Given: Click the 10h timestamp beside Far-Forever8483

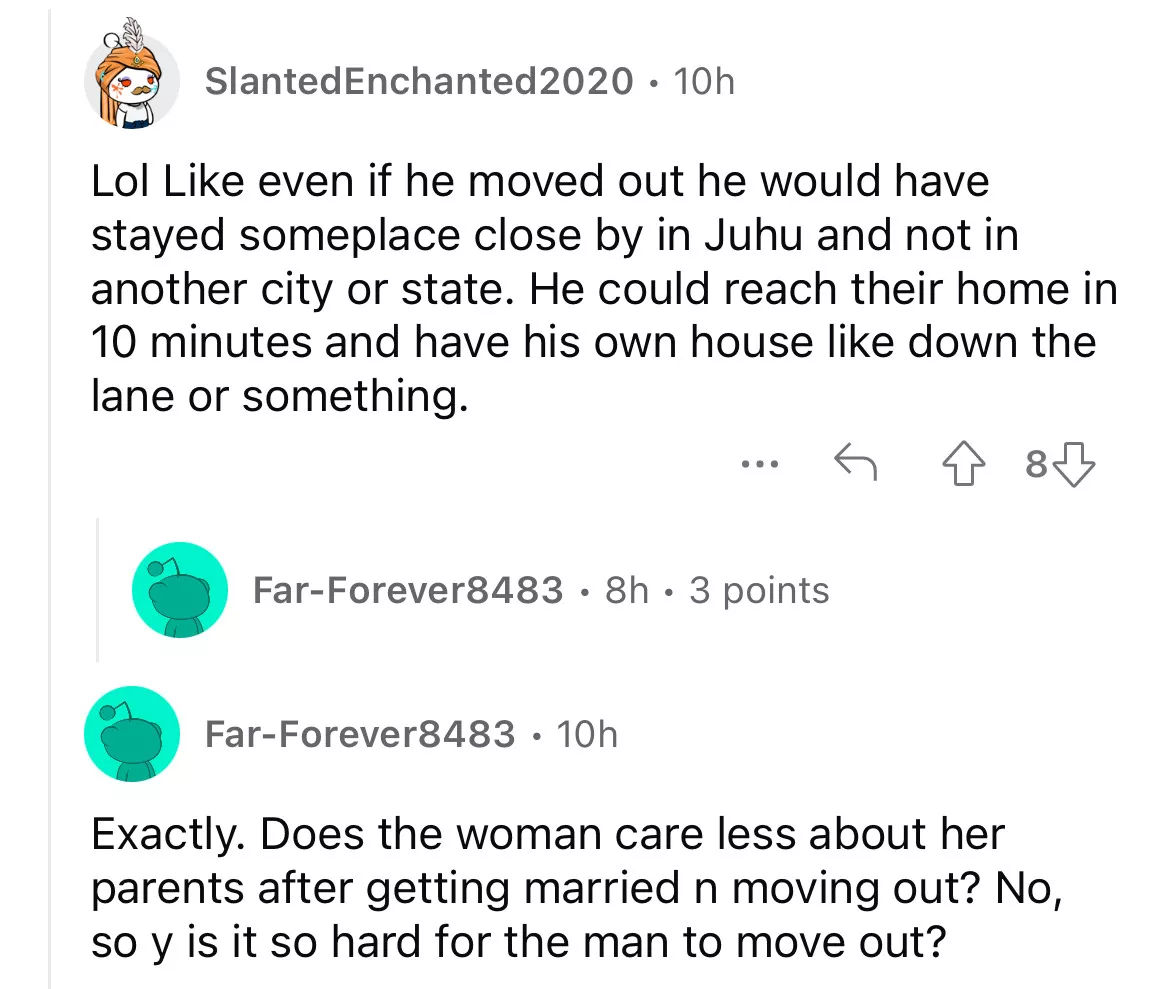Looking at the screenshot, I should (x=587, y=735).
